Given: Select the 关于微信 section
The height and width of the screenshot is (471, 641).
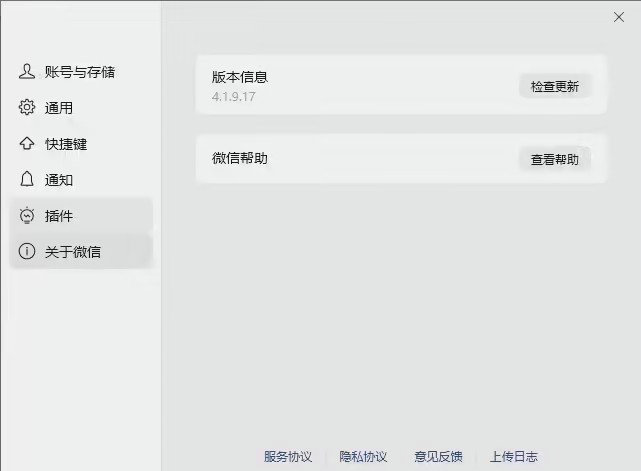Looking at the screenshot, I should 81,251.
